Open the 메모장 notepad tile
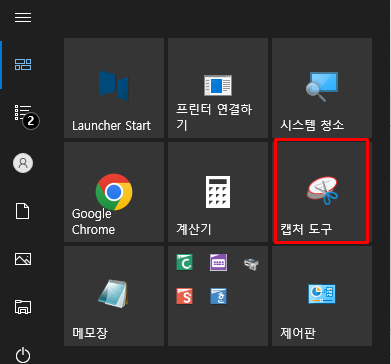Image resolution: width=391 pixels, height=364 pixels. (x=114, y=296)
